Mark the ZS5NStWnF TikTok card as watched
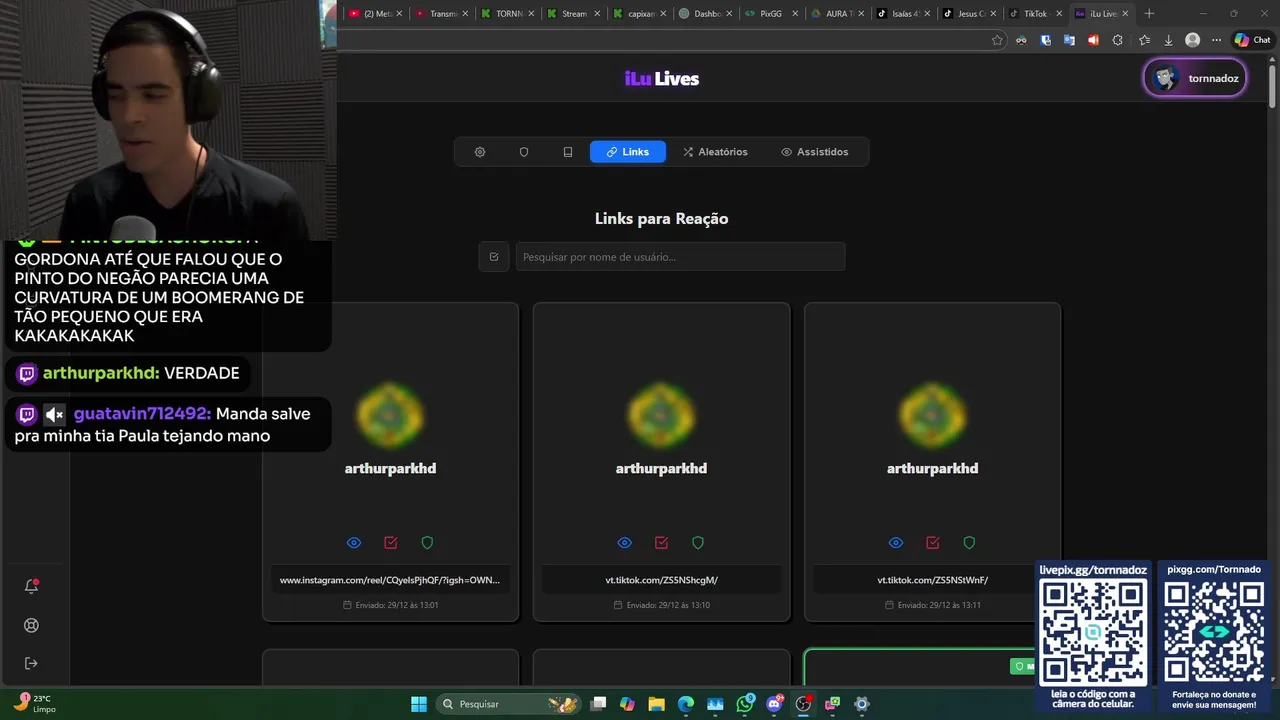This screenshot has width=1280, height=720. point(933,543)
